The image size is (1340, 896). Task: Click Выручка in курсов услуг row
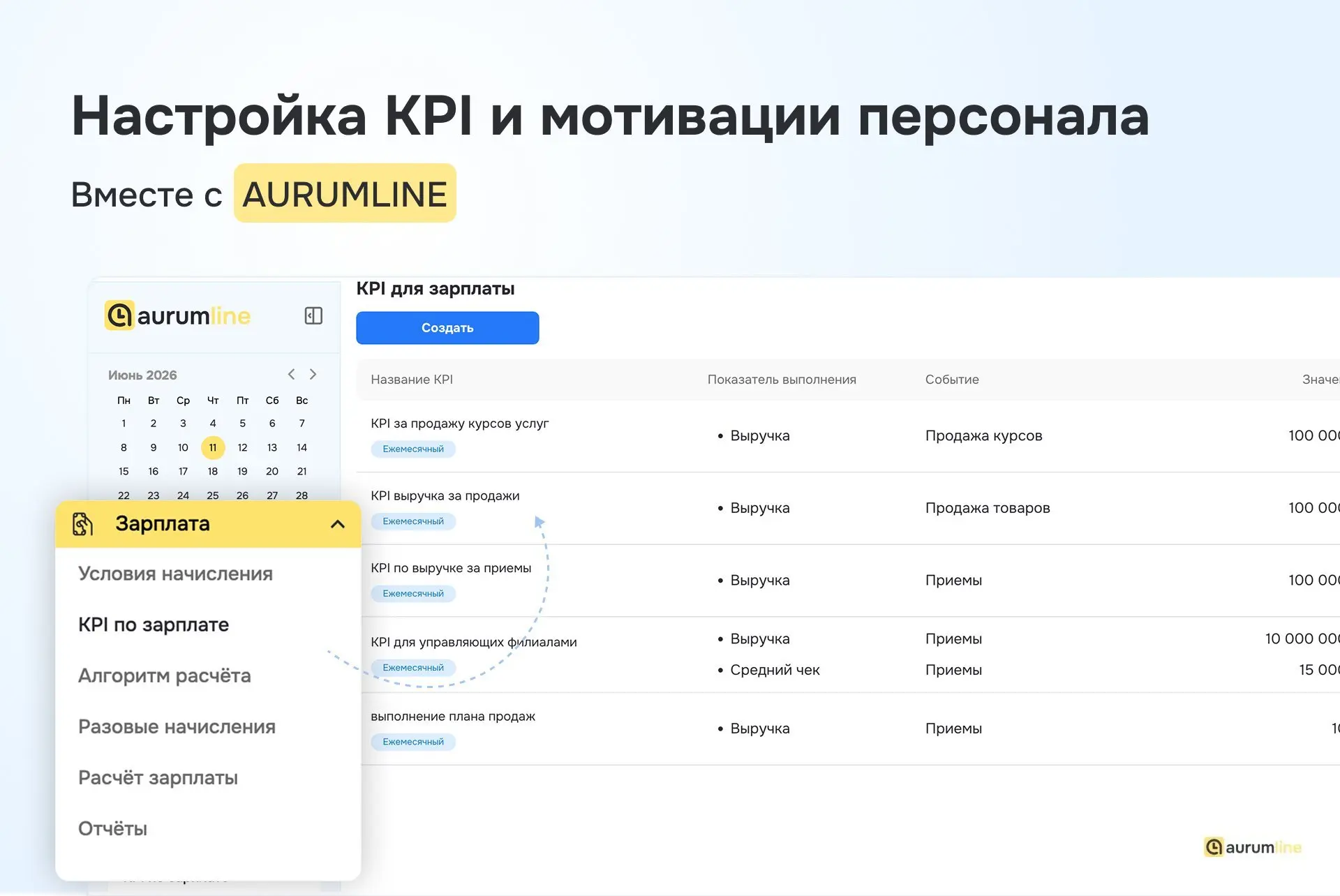point(760,435)
